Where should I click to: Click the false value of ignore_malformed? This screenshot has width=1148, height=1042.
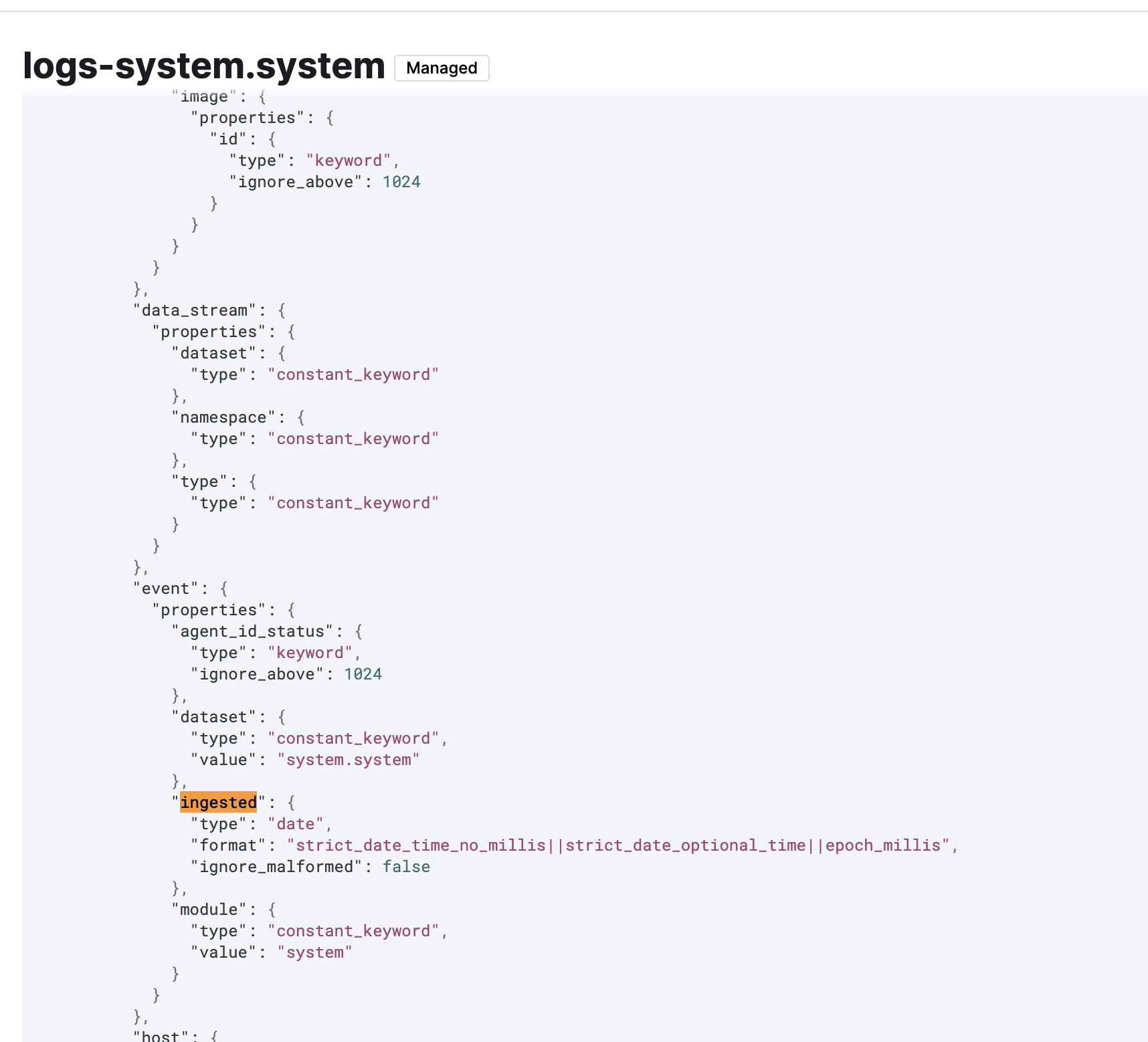tap(406, 867)
